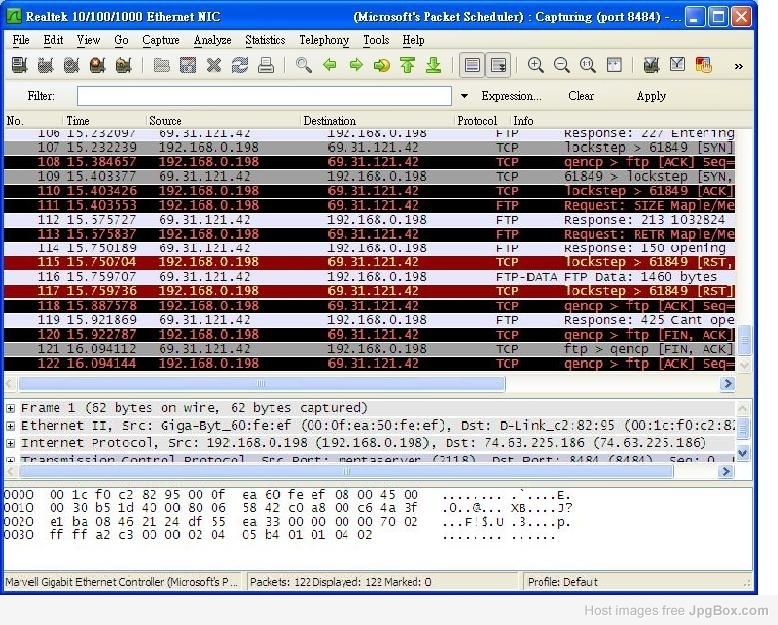Click the zoom in magnifier icon

(536, 65)
